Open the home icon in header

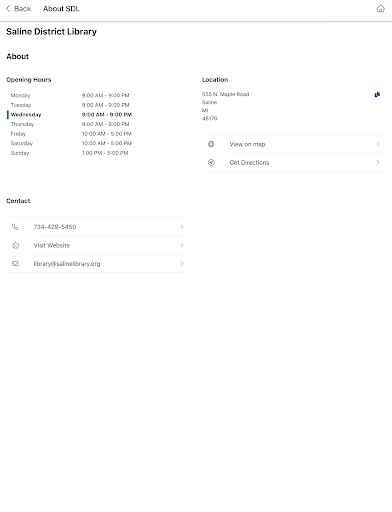coord(380,9)
